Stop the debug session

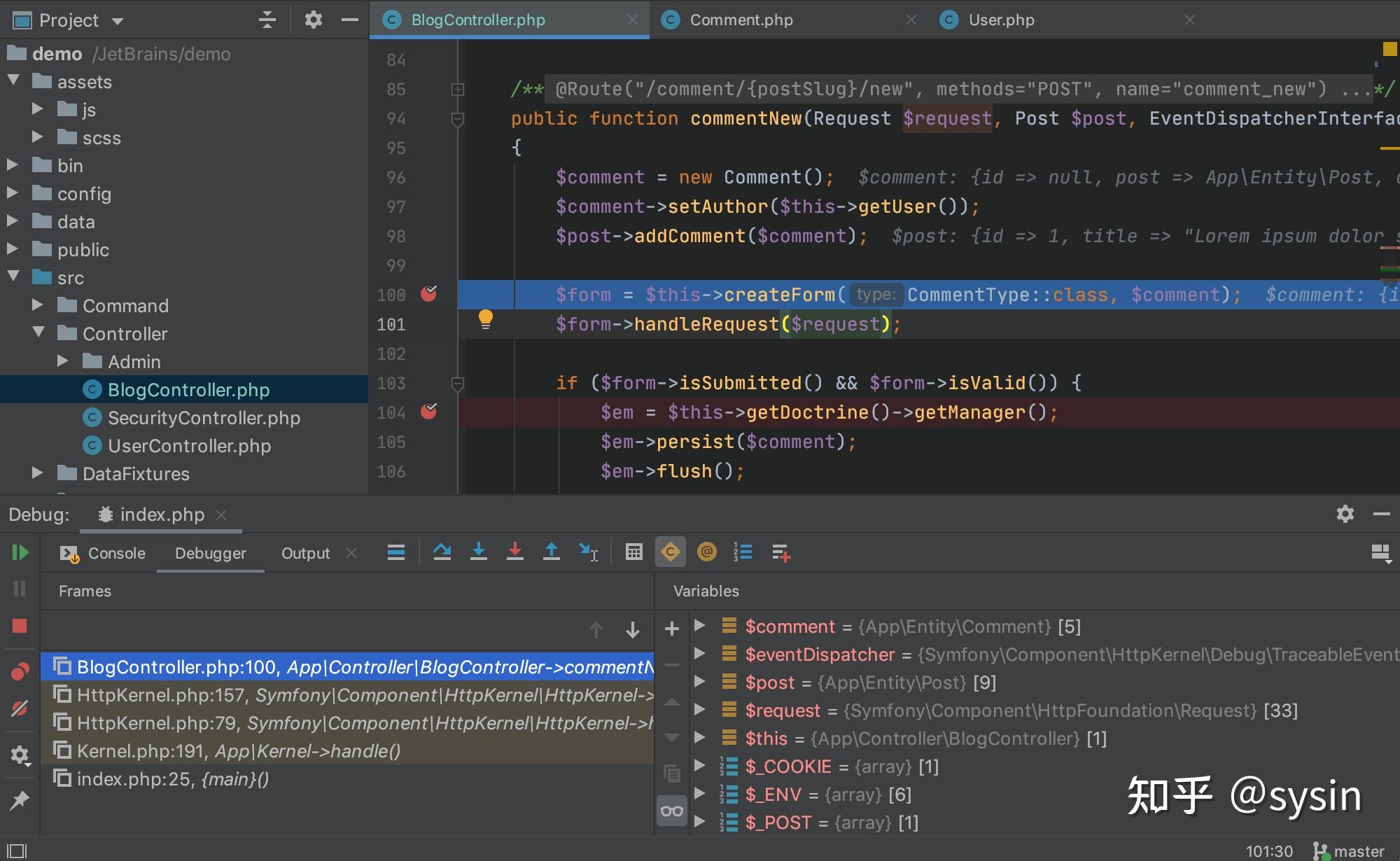click(21, 625)
